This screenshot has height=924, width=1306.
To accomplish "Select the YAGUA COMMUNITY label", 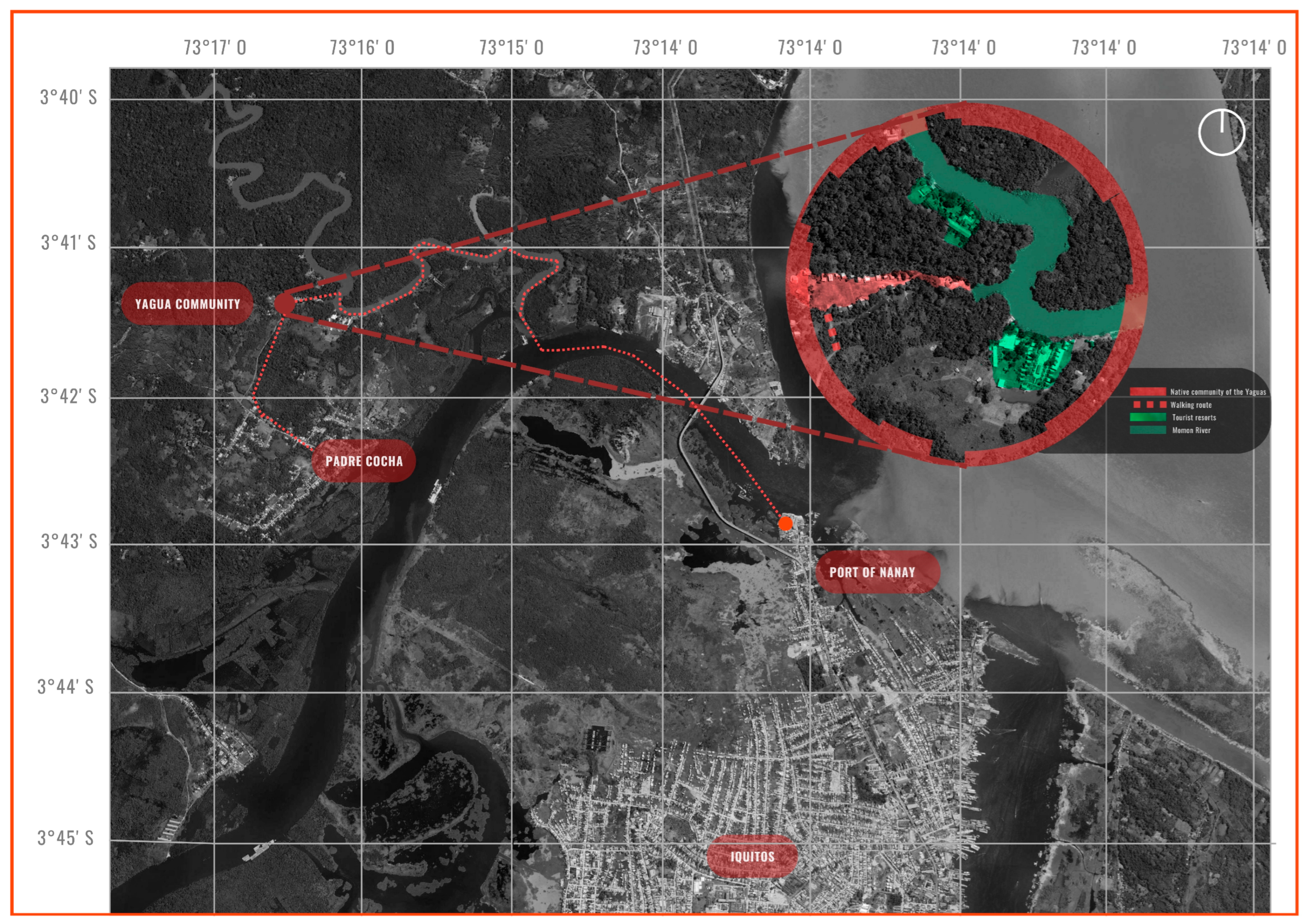I will coord(187,304).
